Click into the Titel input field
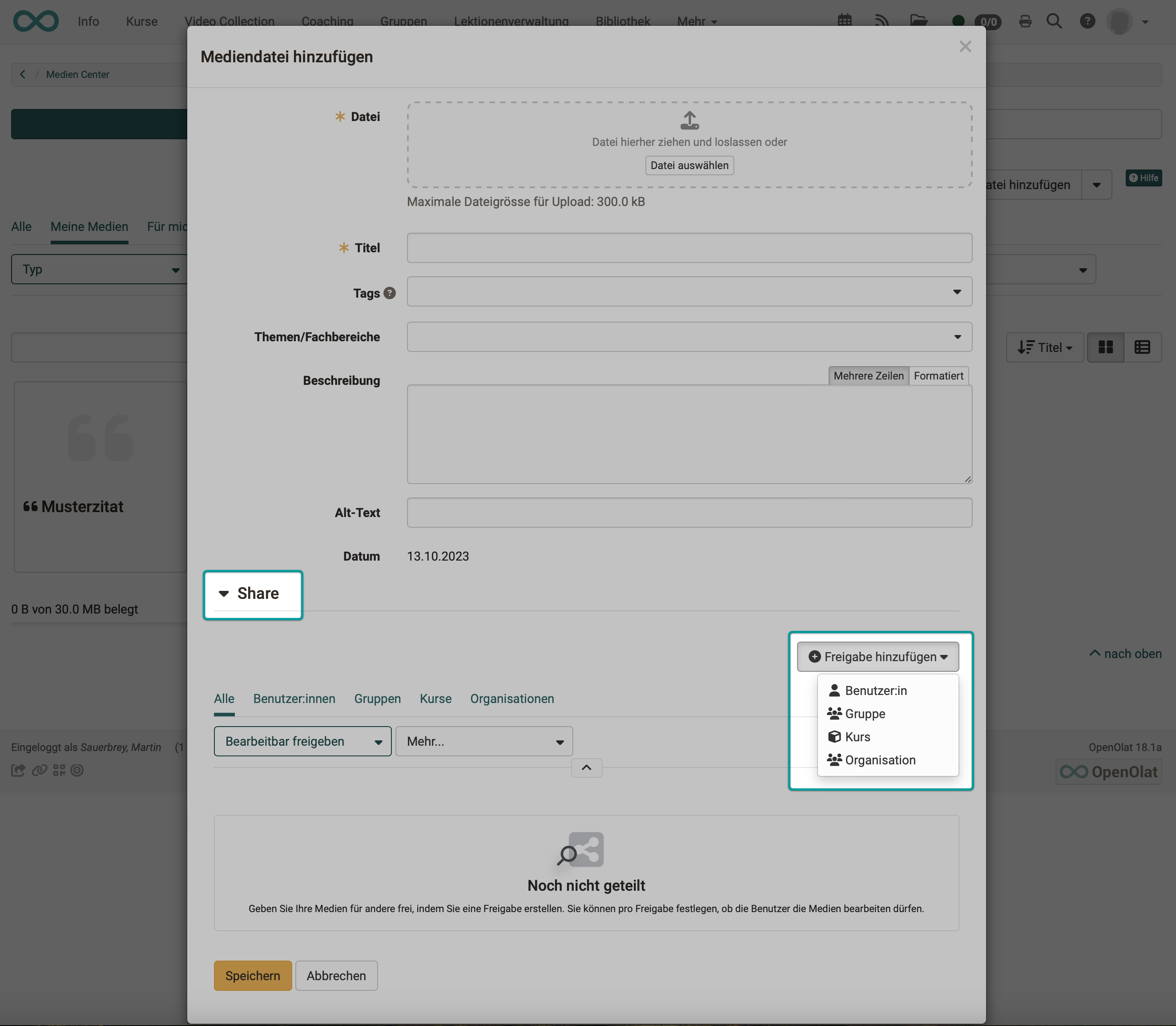 pyautogui.click(x=689, y=247)
